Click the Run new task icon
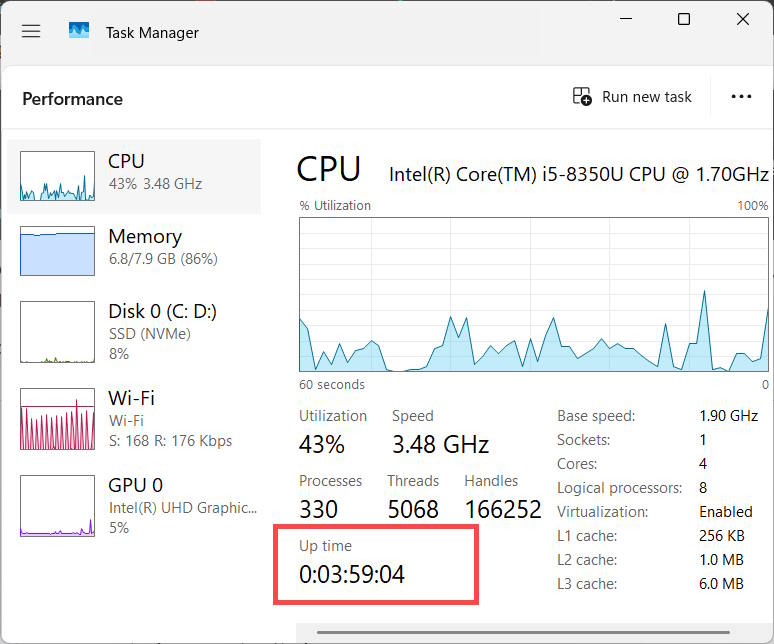This screenshot has height=644, width=774. point(582,96)
